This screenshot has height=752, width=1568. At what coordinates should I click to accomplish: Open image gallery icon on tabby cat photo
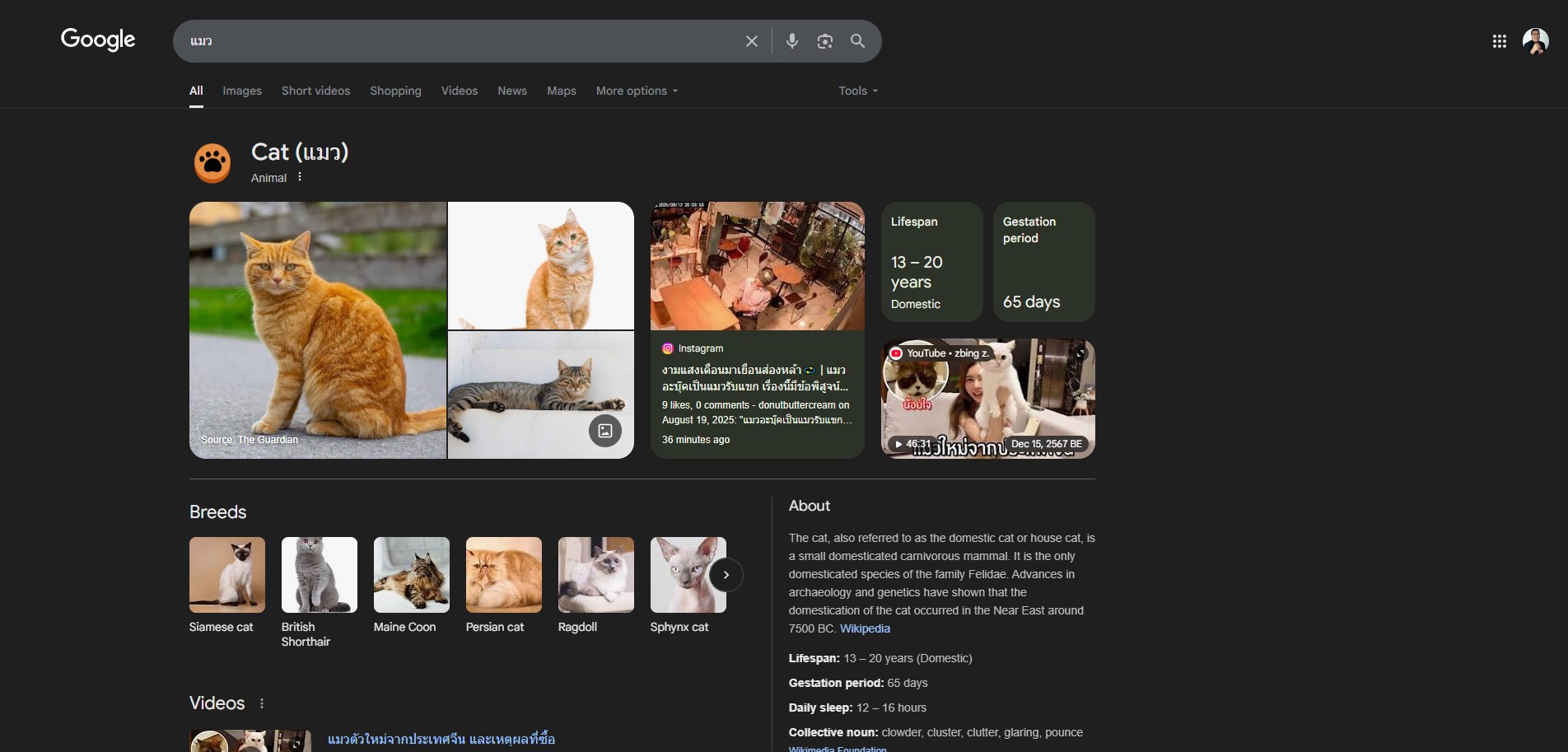click(x=604, y=430)
